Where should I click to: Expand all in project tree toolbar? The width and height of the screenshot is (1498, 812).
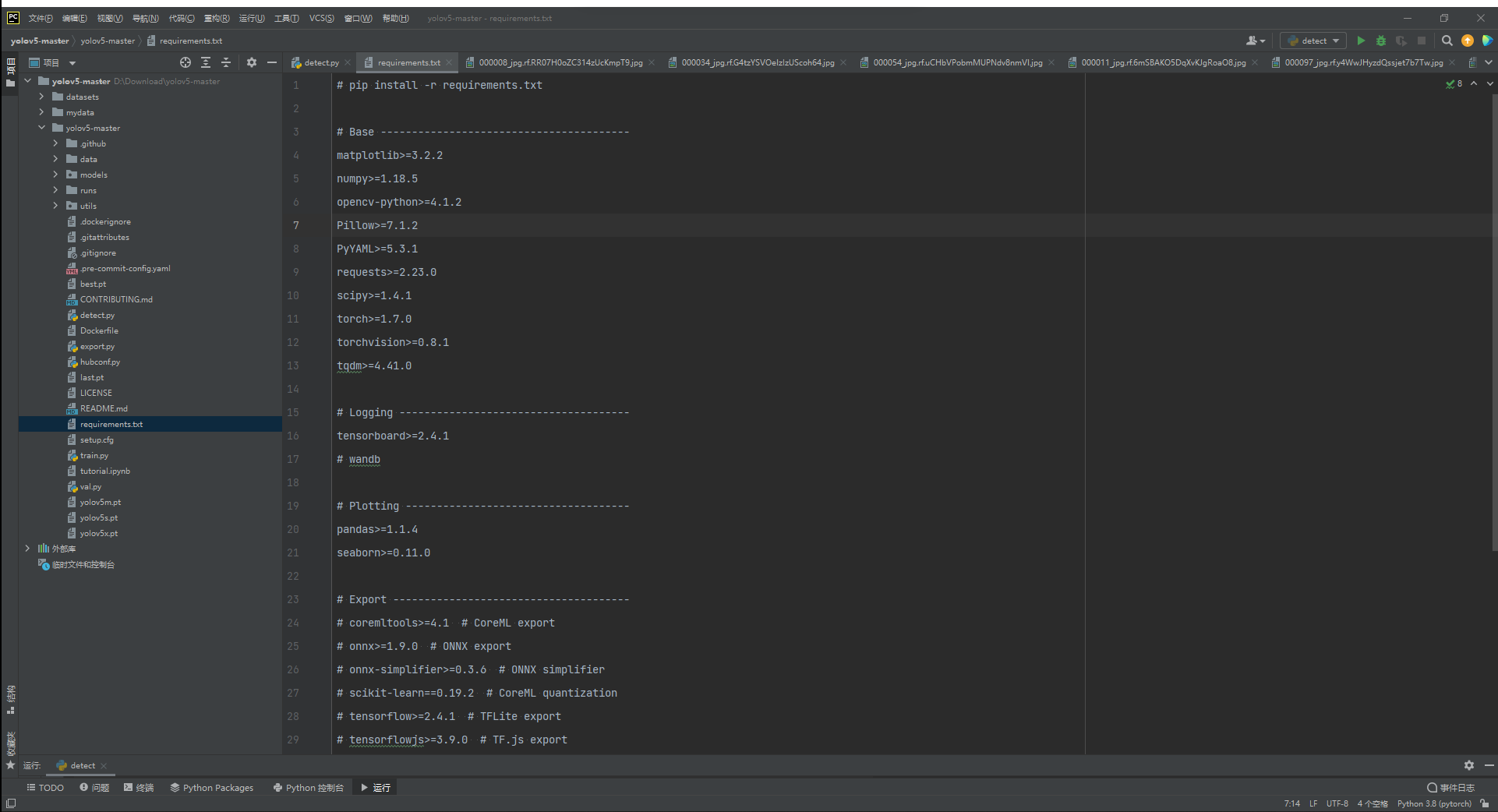coord(206,62)
